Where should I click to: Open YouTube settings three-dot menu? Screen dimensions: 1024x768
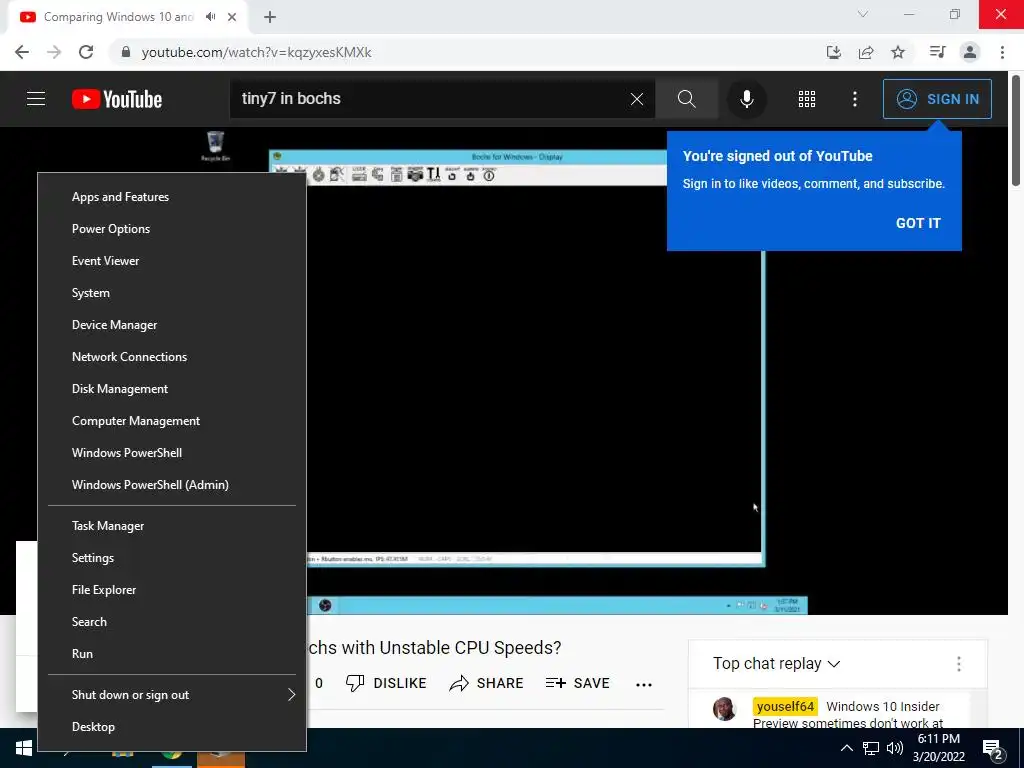[855, 99]
